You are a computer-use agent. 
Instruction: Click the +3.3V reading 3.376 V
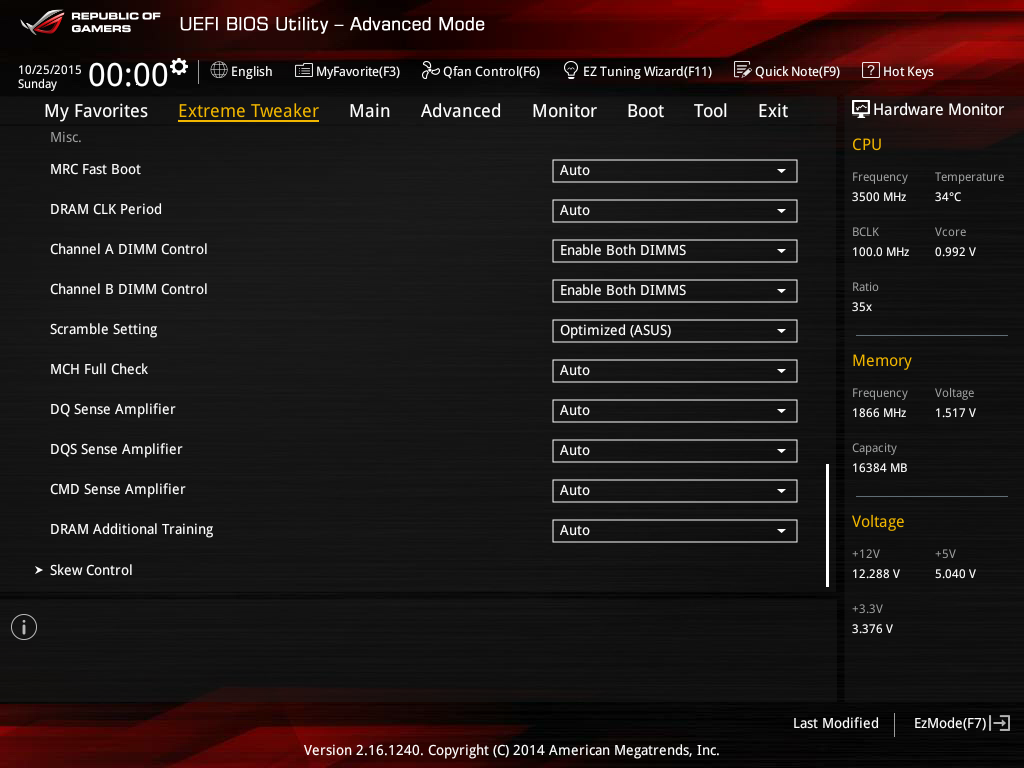[x=872, y=628]
